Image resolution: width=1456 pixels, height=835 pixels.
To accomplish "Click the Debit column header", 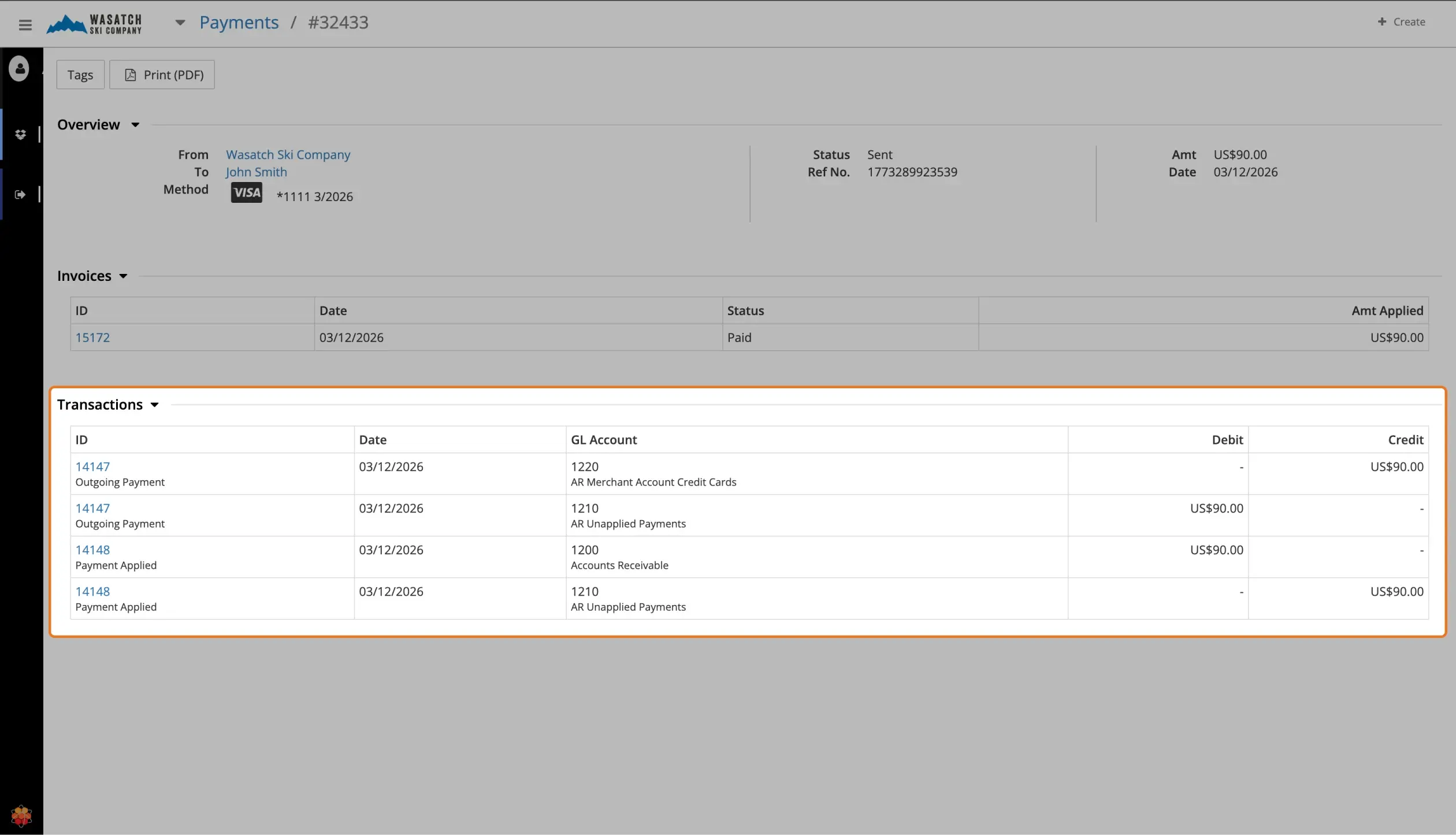I will [x=1158, y=440].
